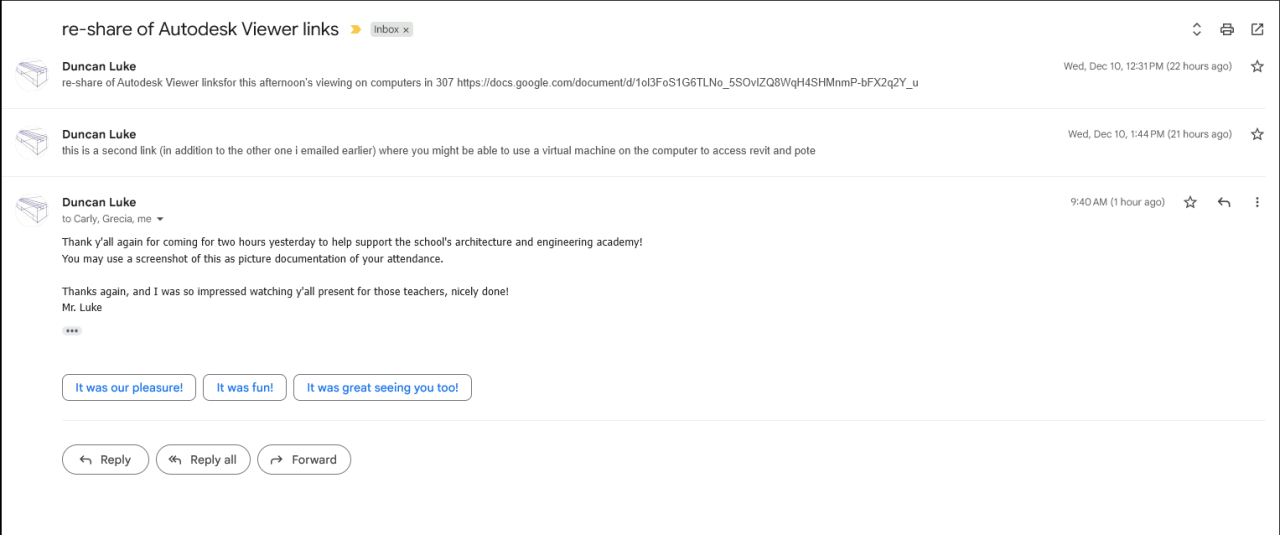This screenshot has height=535, width=1280.
Task: Expand all messages in the thread
Action: coord(1196,30)
